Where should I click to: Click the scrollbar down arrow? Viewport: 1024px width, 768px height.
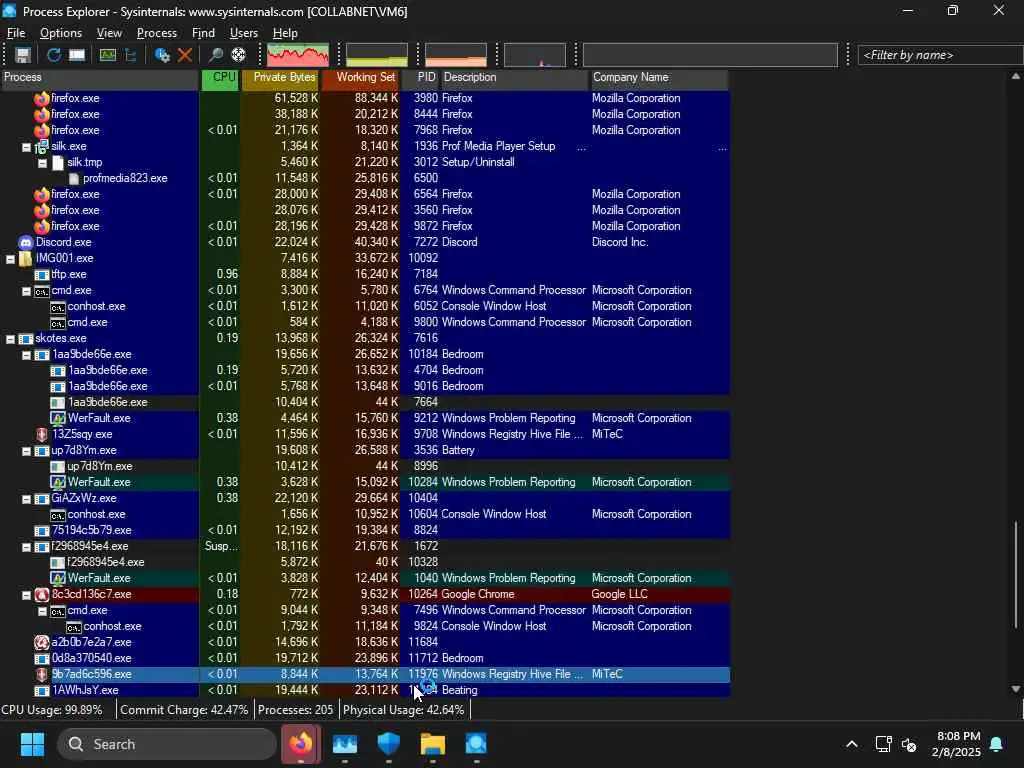click(1016, 689)
